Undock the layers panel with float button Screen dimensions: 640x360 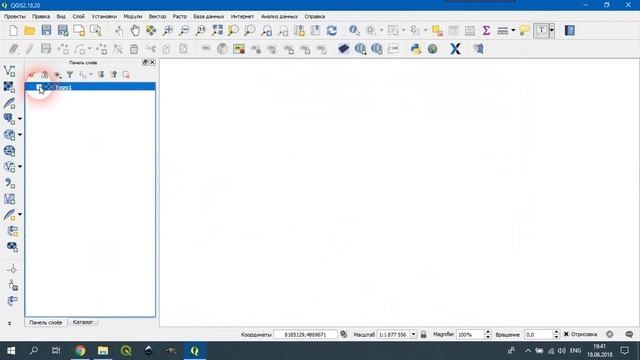point(145,62)
